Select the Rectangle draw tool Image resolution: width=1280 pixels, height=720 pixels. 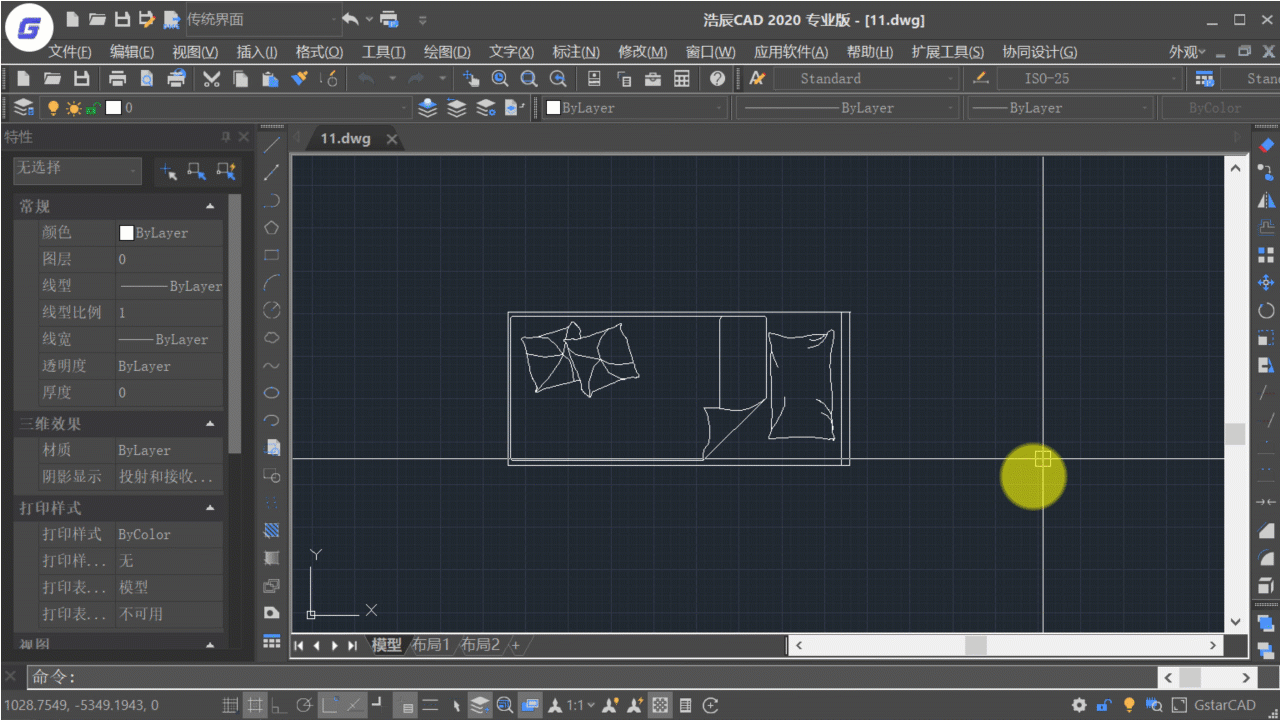tap(271, 256)
